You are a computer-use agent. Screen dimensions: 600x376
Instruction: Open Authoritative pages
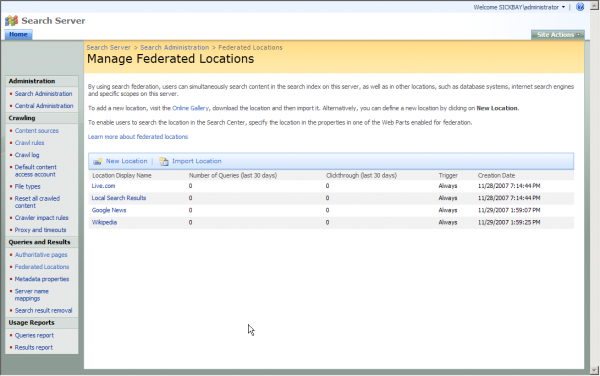coord(41,255)
